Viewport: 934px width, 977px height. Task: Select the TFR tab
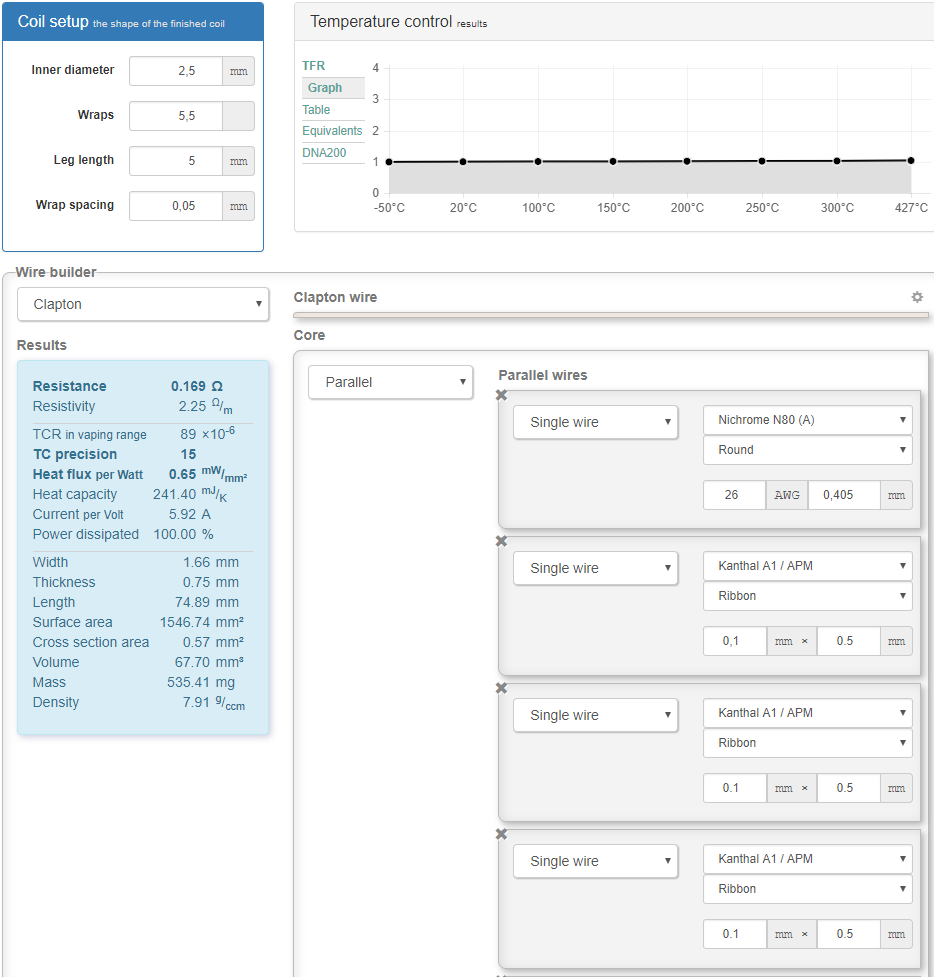[x=314, y=66]
